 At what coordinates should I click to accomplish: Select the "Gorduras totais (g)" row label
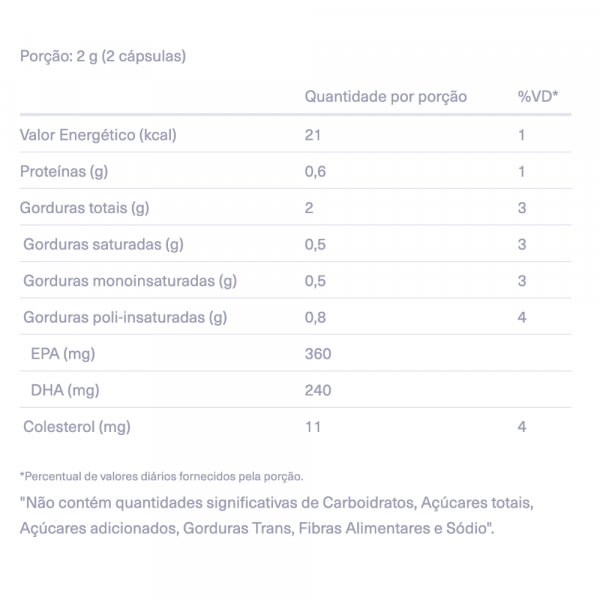pyautogui.click(x=84, y=208)
